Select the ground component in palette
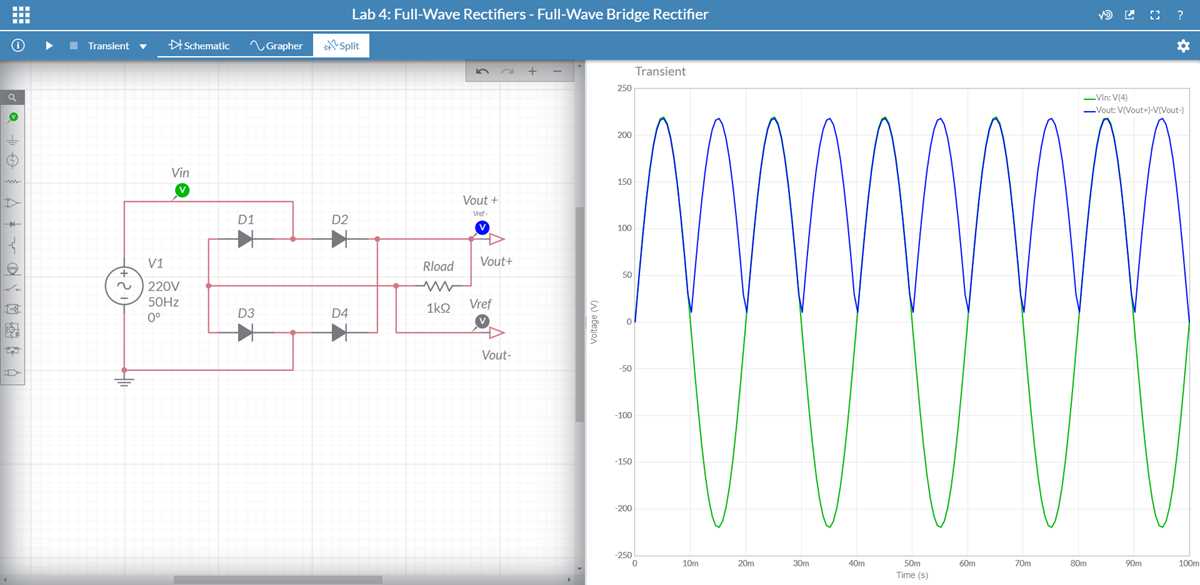The width and height of the screenshot is (1200, 585). (13, 140)
